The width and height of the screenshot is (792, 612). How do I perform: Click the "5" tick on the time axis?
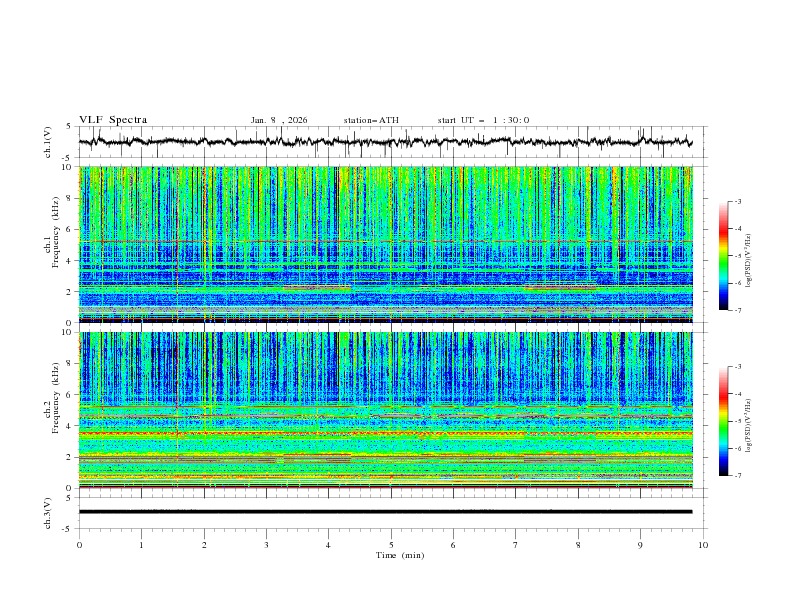[391, 545]
